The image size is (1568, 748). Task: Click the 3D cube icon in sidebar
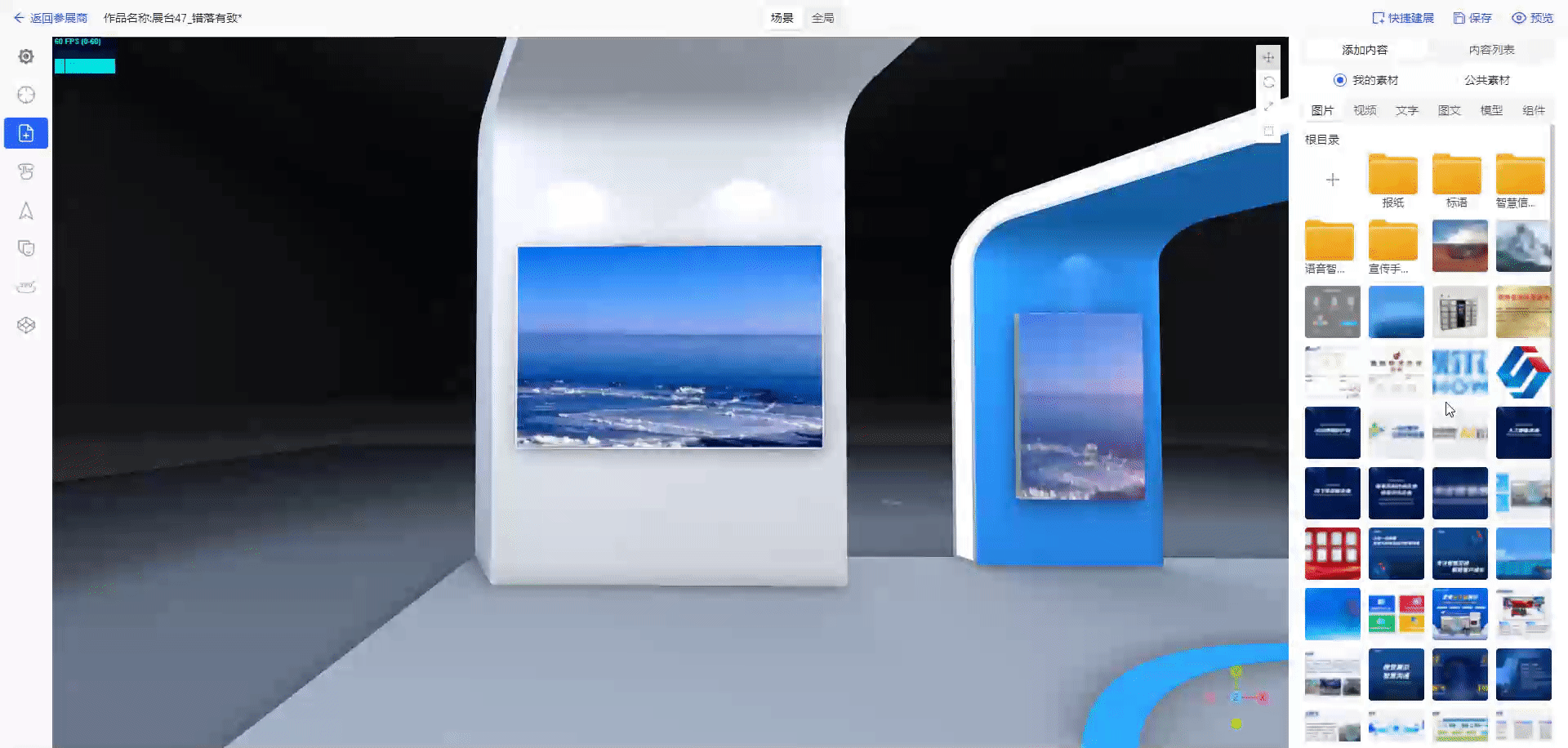click(x=26, y=325)
